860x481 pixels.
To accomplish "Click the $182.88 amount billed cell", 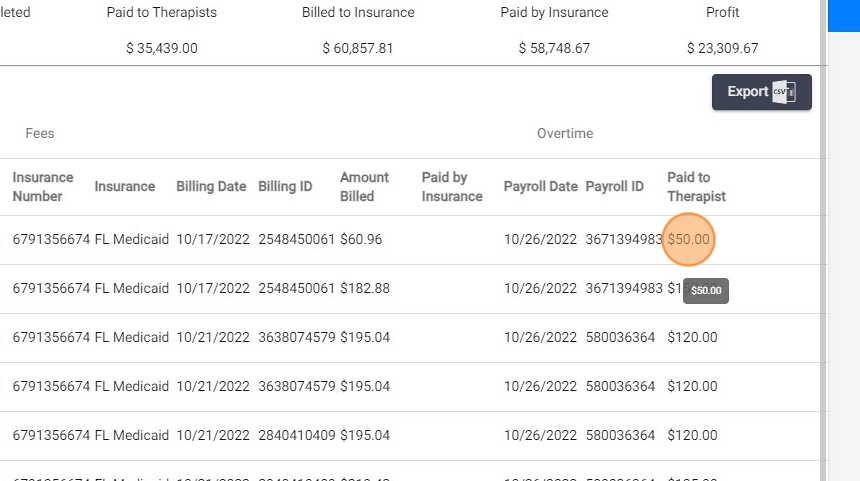I will [365, 289].
